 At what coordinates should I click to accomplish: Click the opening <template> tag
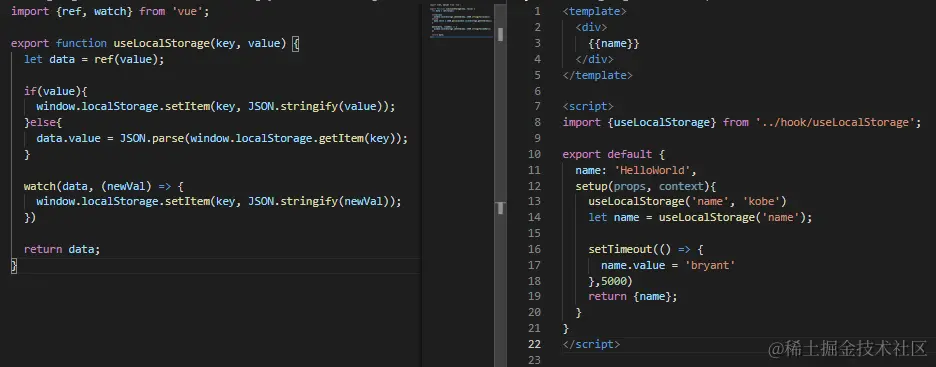[x=595, y=11]
